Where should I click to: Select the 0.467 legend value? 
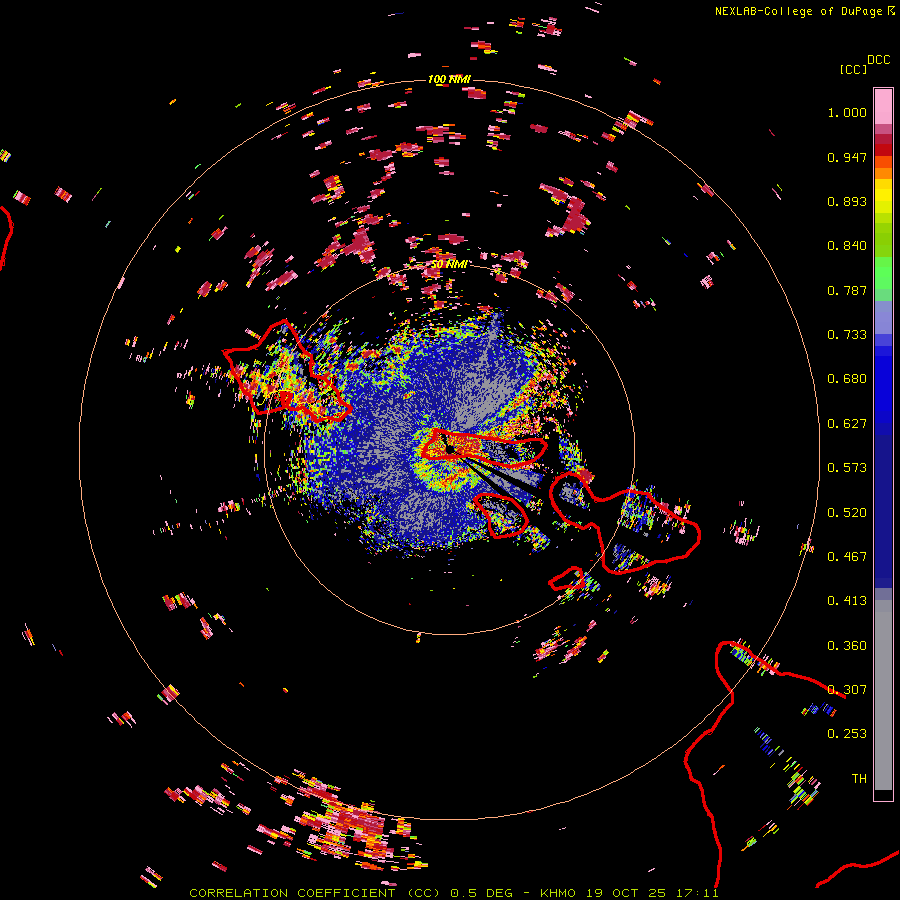(x=847, y=557)
